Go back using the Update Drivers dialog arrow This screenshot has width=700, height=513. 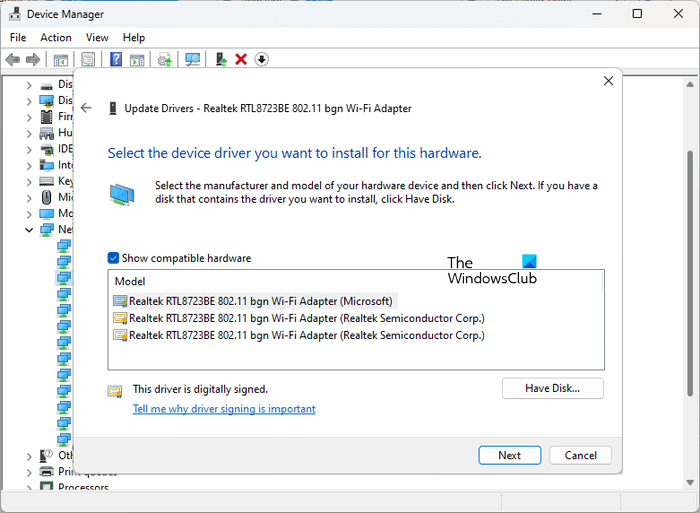pos(86,108)
